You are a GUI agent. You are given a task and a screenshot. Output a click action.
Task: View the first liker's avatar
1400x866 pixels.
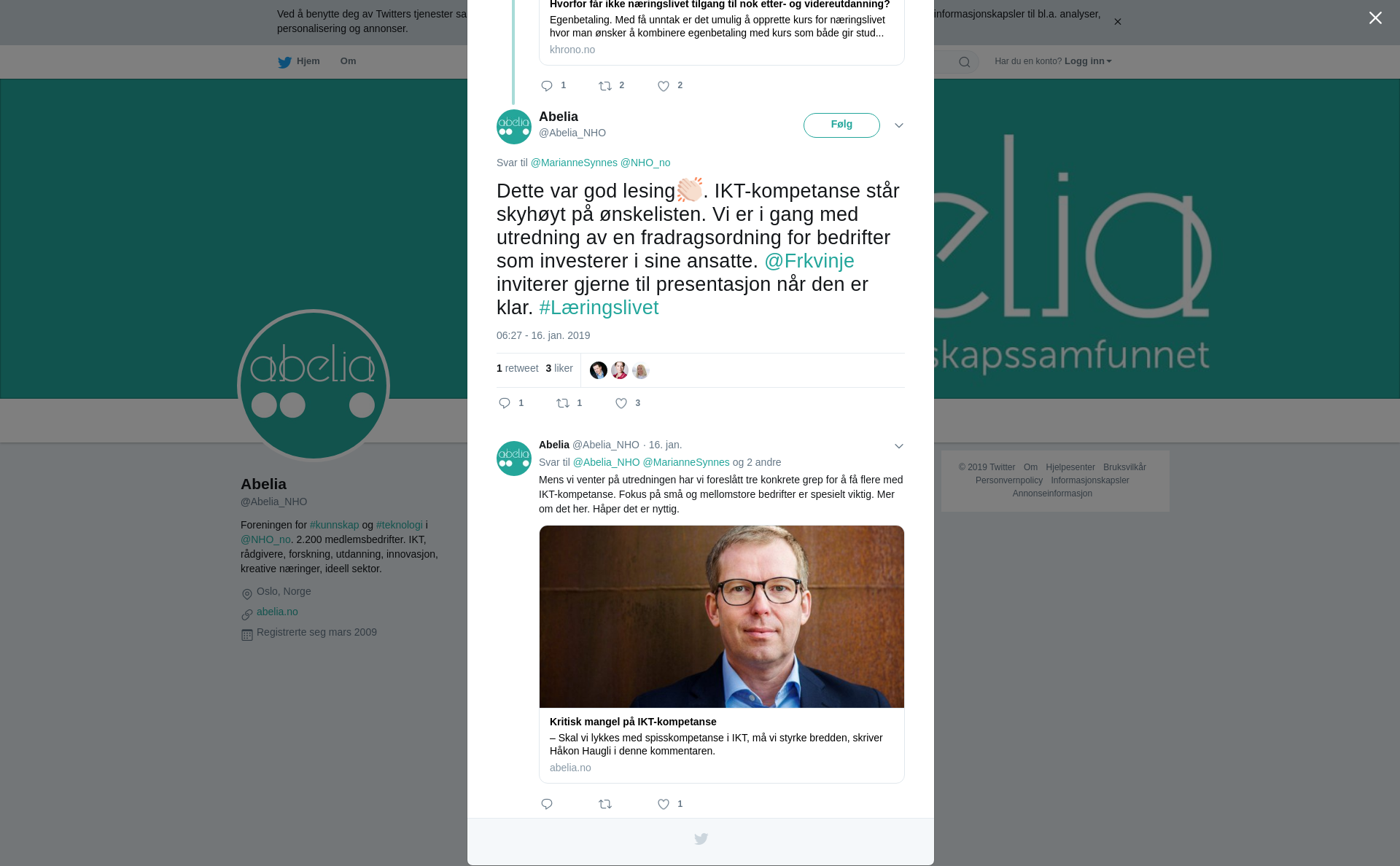tap(599, 370)
